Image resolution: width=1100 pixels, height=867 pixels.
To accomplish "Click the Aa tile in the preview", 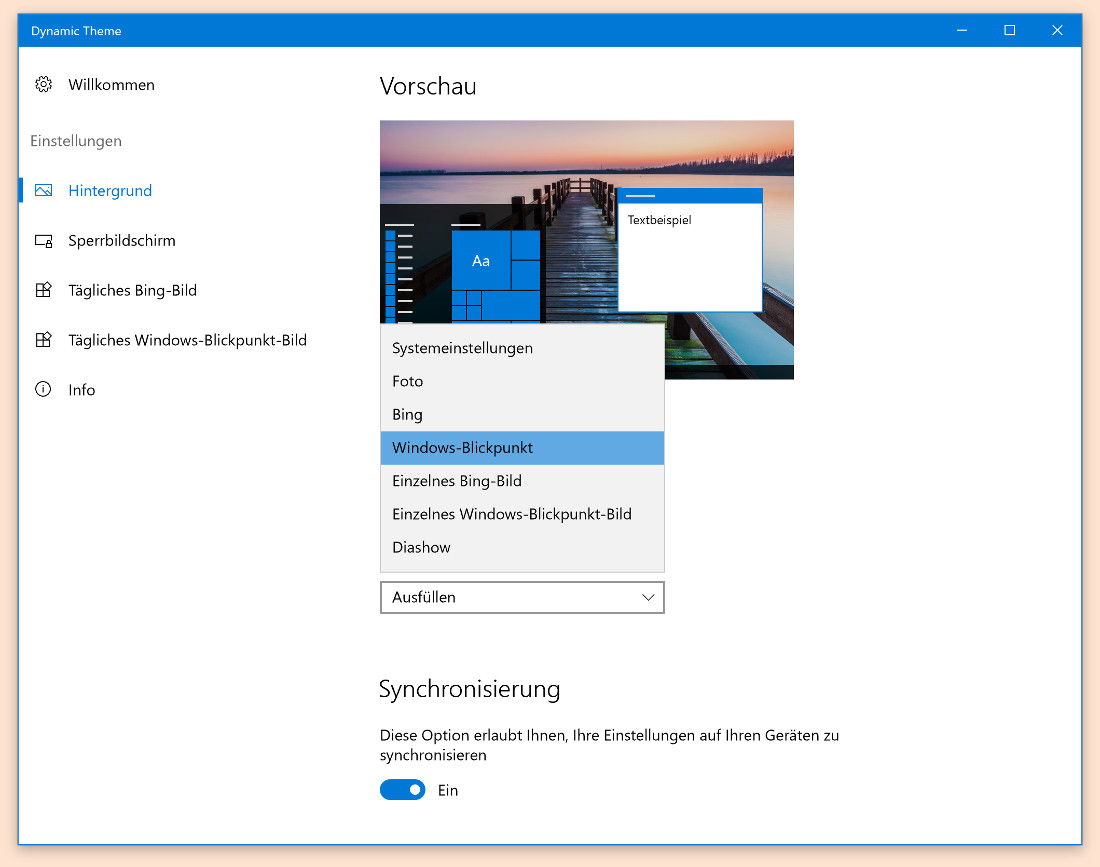I will click(481, 261).
